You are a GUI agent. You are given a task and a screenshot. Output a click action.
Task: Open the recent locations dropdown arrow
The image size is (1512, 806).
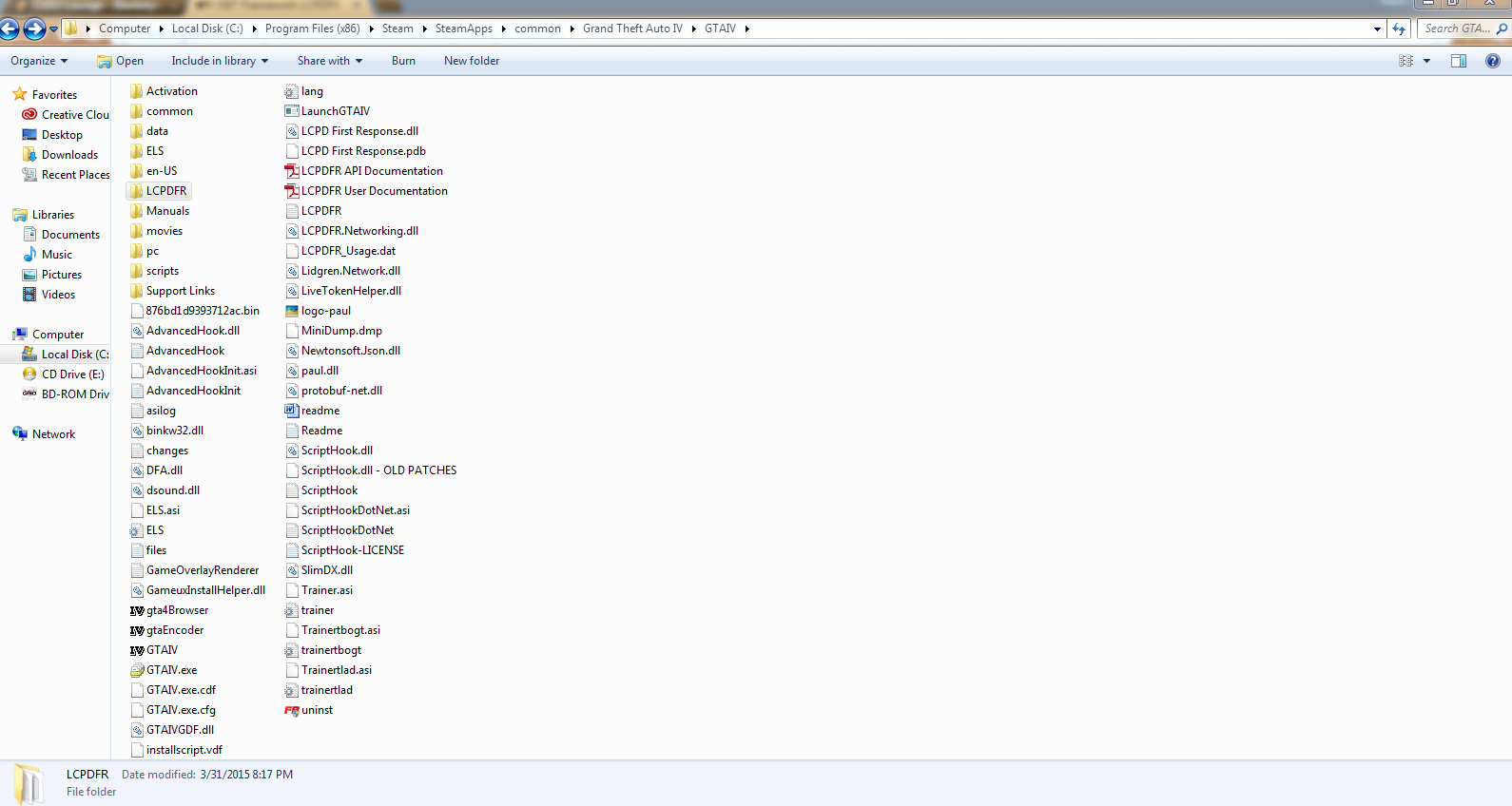click(53, 29)
